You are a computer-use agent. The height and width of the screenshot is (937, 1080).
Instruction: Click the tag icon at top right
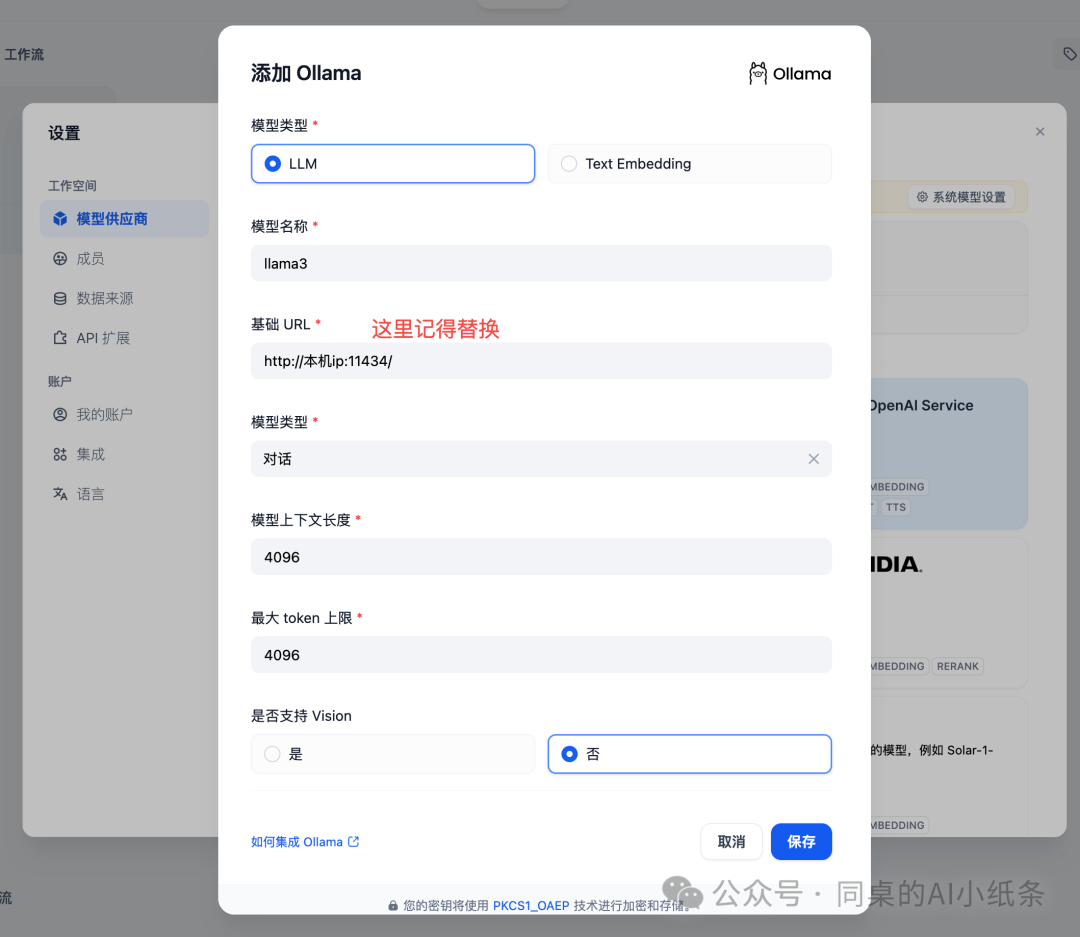pos(1069,54)
